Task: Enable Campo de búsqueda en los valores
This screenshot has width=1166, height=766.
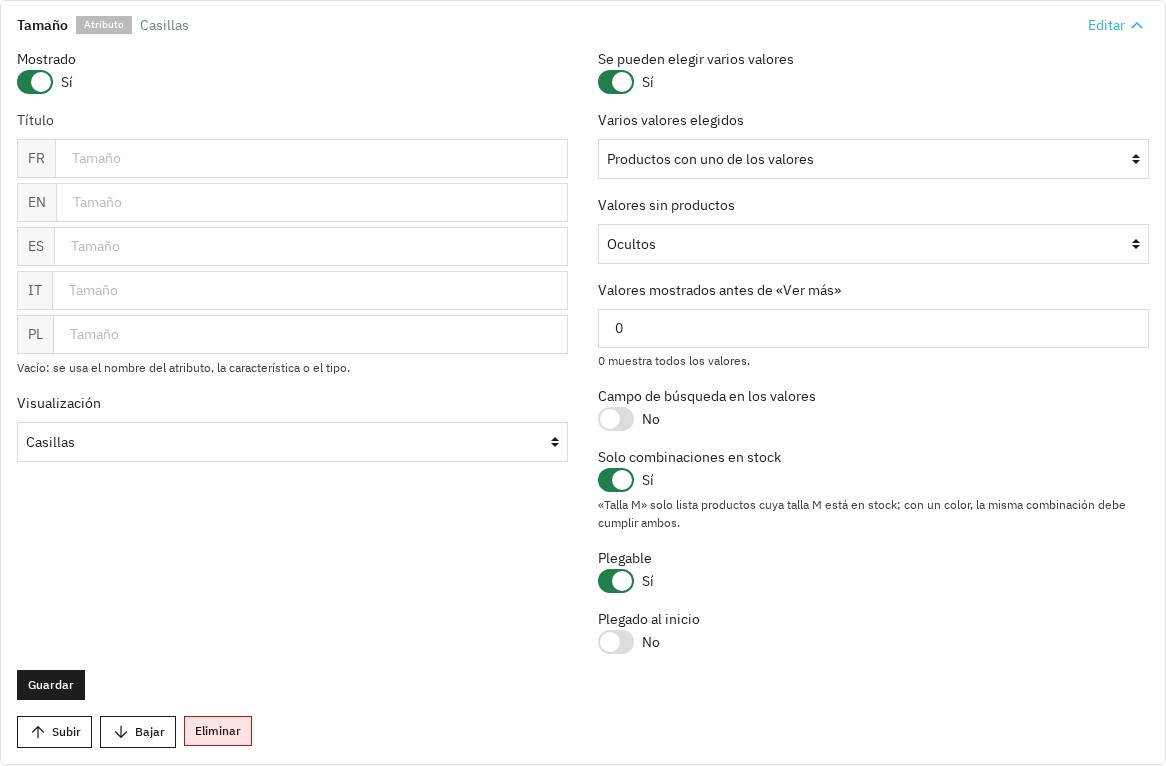Action: pos(616,419)
